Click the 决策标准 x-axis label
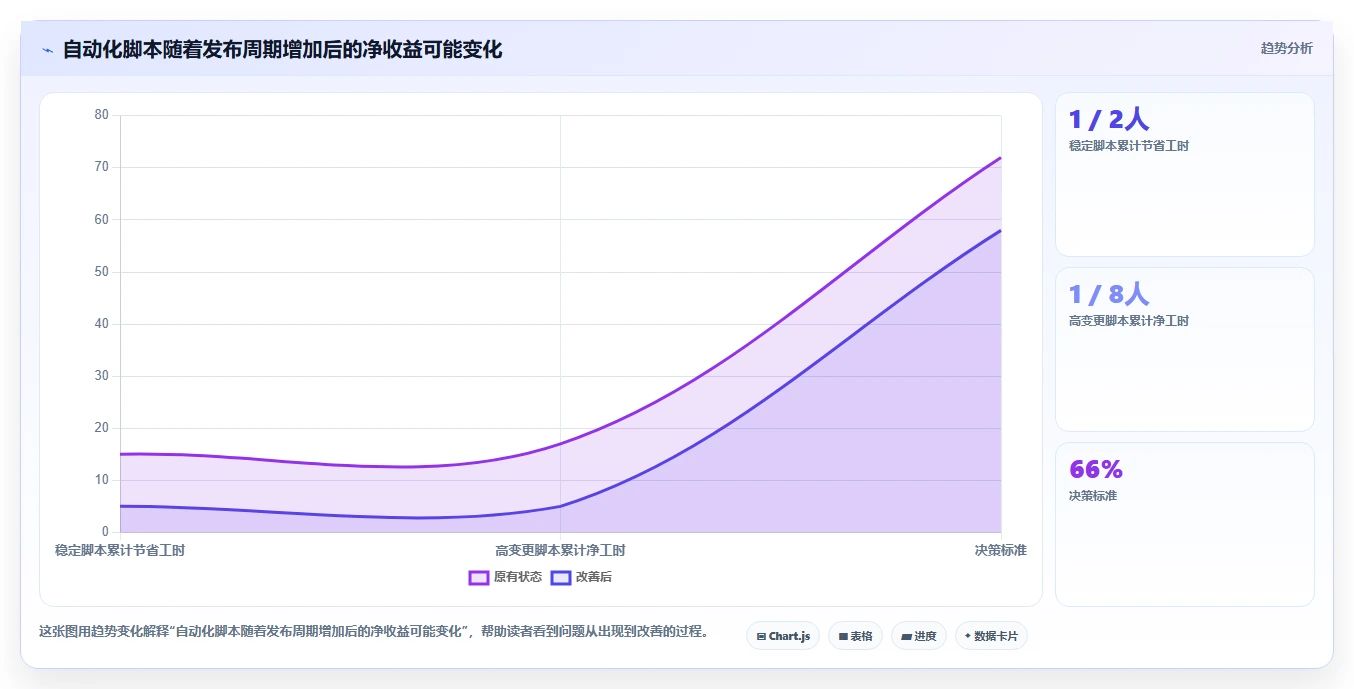1354x689 pixels. tap(1001, 550)
